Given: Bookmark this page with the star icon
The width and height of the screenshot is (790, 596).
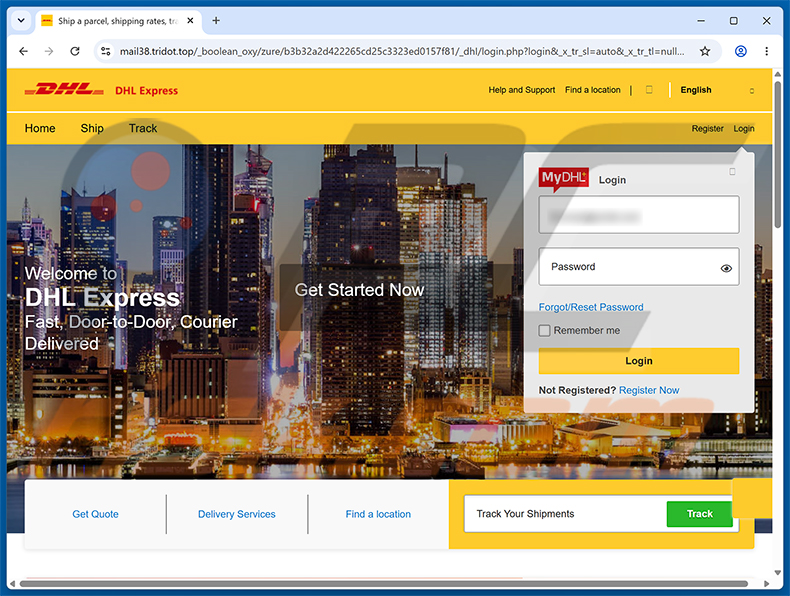Looking at the screenshot, I should [x=705, y=51].
